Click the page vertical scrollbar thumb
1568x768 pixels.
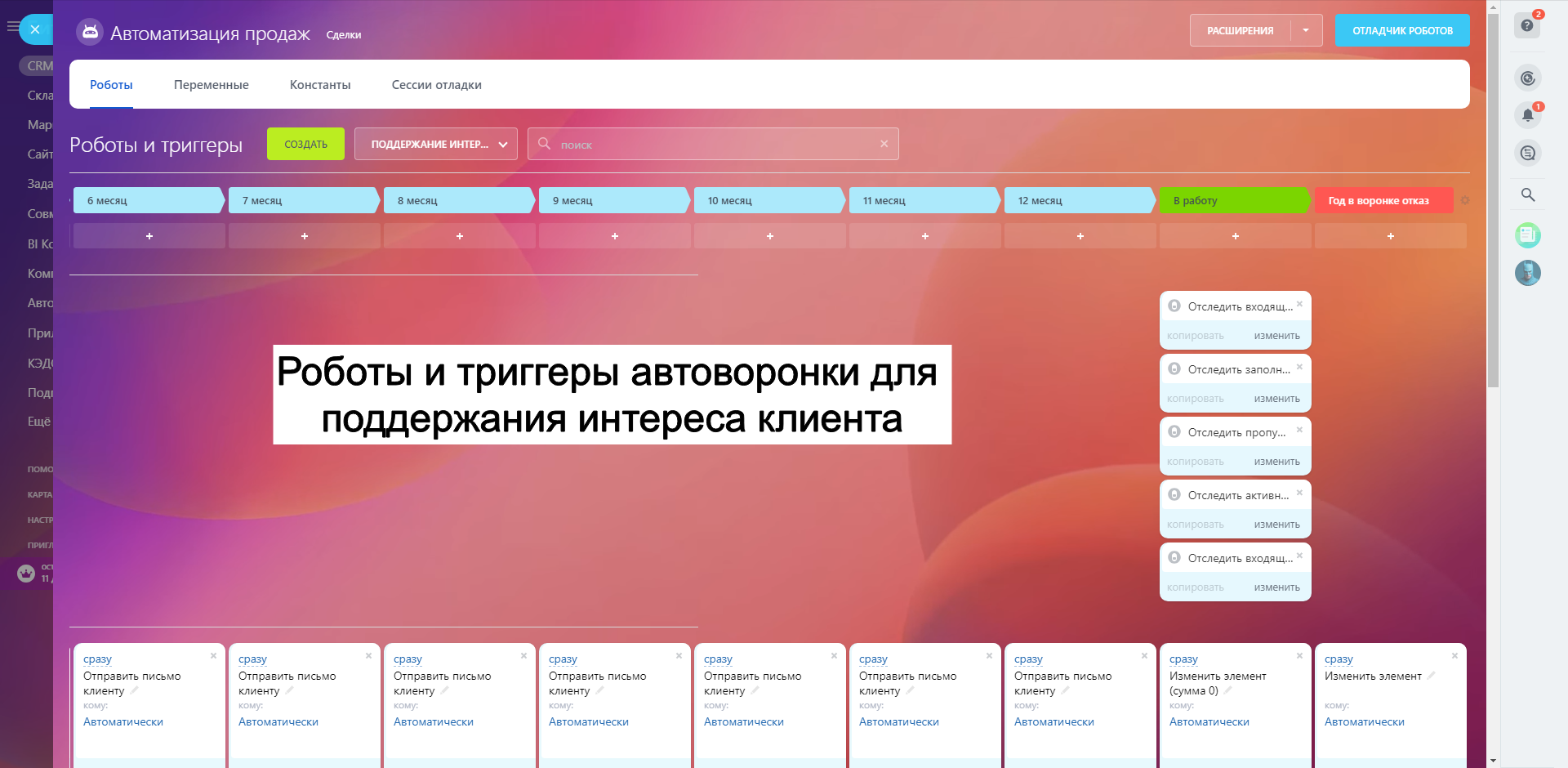(x=1493, y=200)
